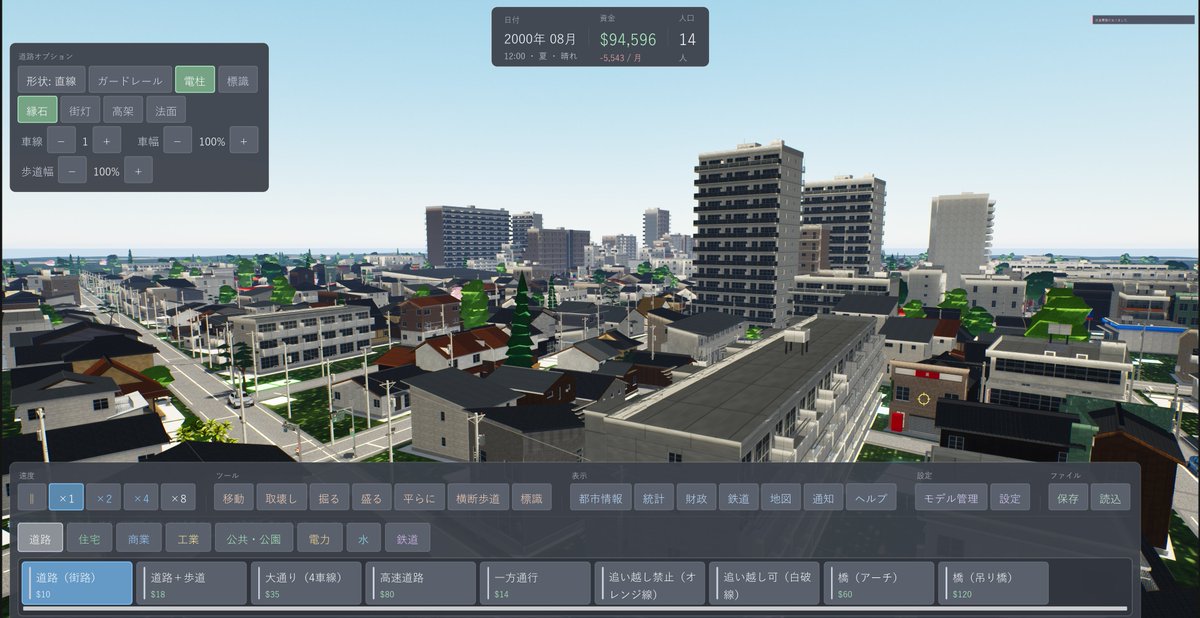Screen dimensions: 1200x618
Task: Open the 都市情報 view
Action: [x=601, y=497]
